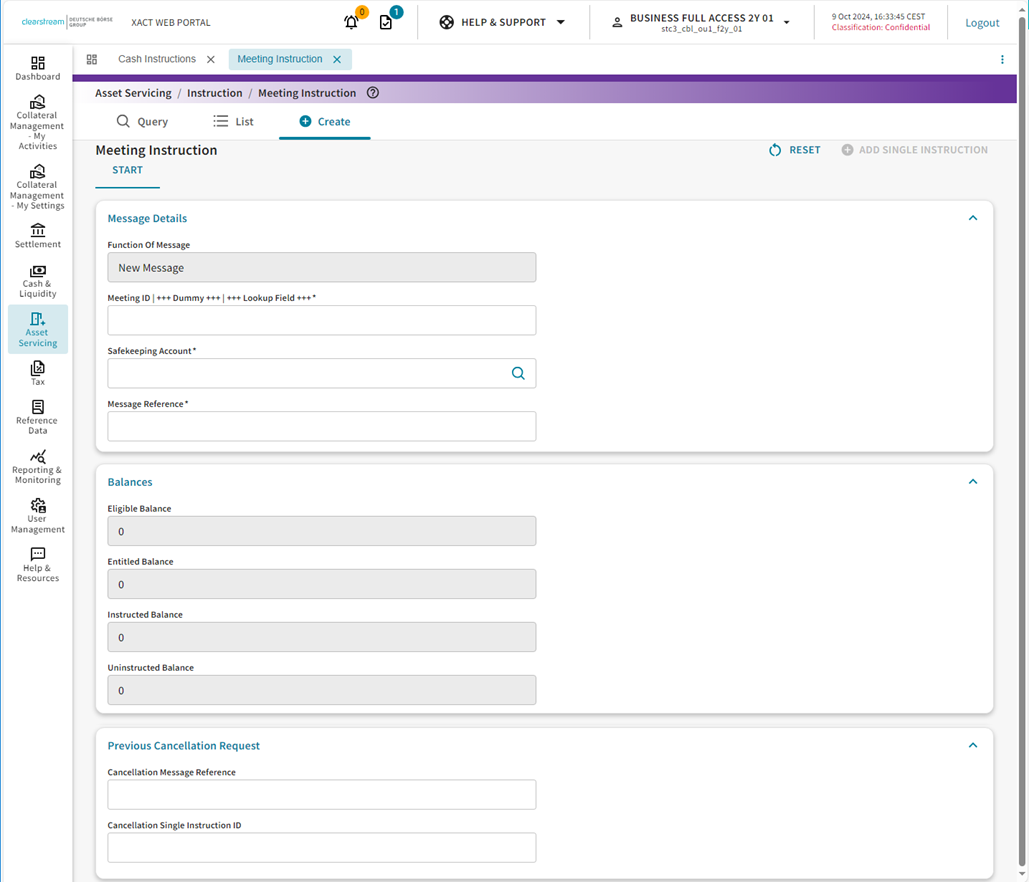The height and width of the screenshot is (882, 1029).
Task: Click the Logout button
Action: pyautogui.click(x=981, y=21)
